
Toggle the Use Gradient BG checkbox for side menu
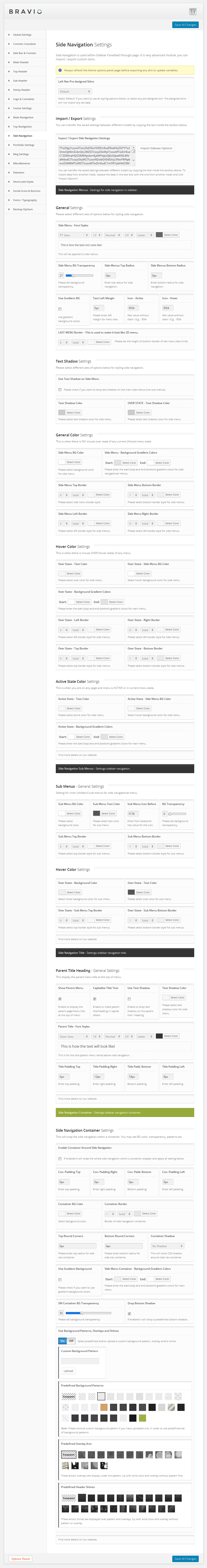(60, 309)
